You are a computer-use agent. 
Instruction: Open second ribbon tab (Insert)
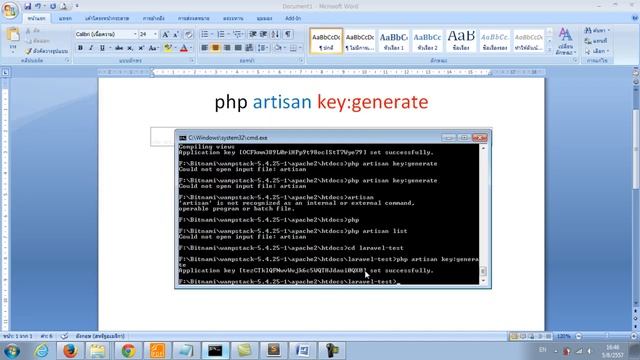click(x=65, y=18)
